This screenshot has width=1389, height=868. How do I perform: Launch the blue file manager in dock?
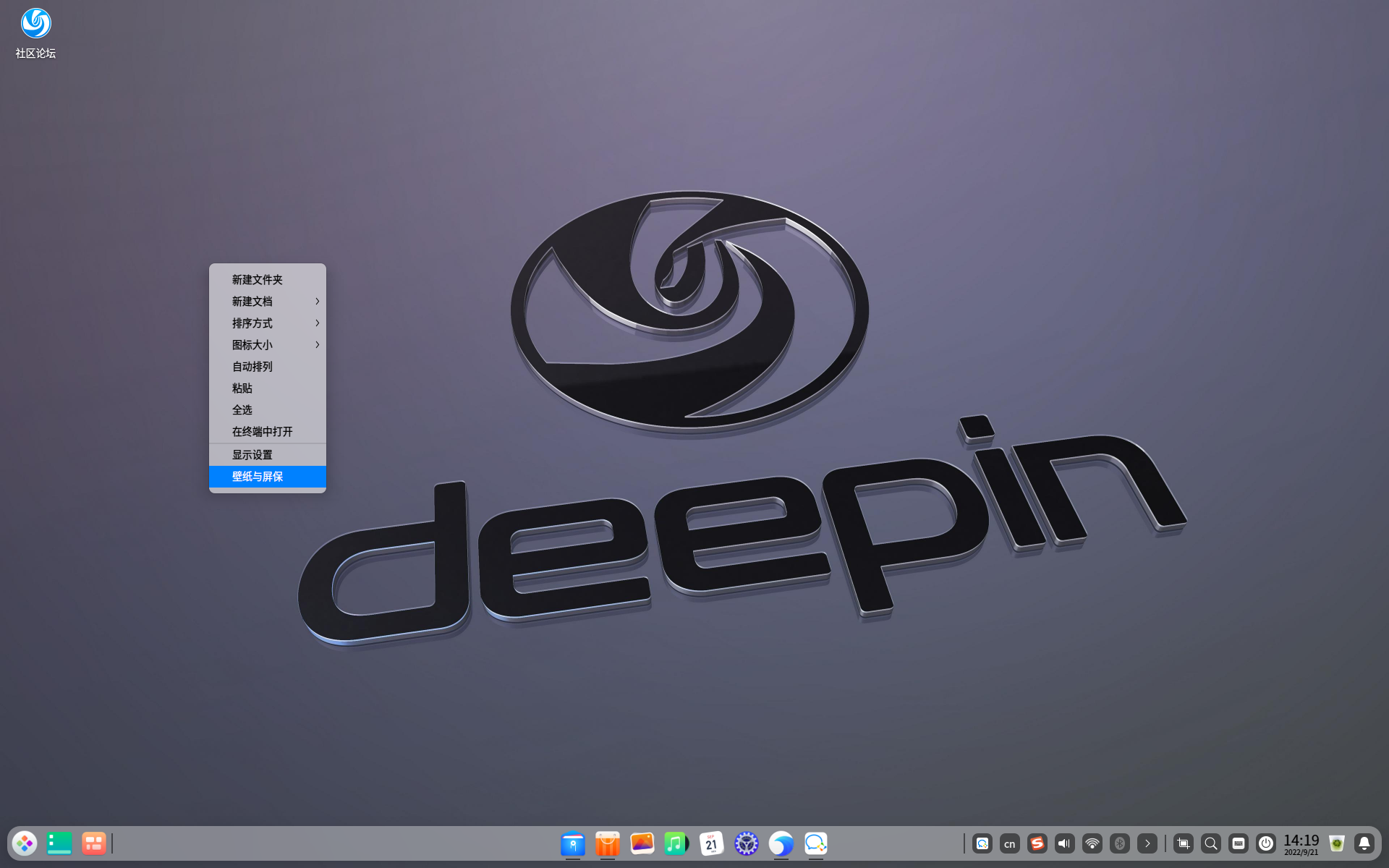click(x=573, y=843)
